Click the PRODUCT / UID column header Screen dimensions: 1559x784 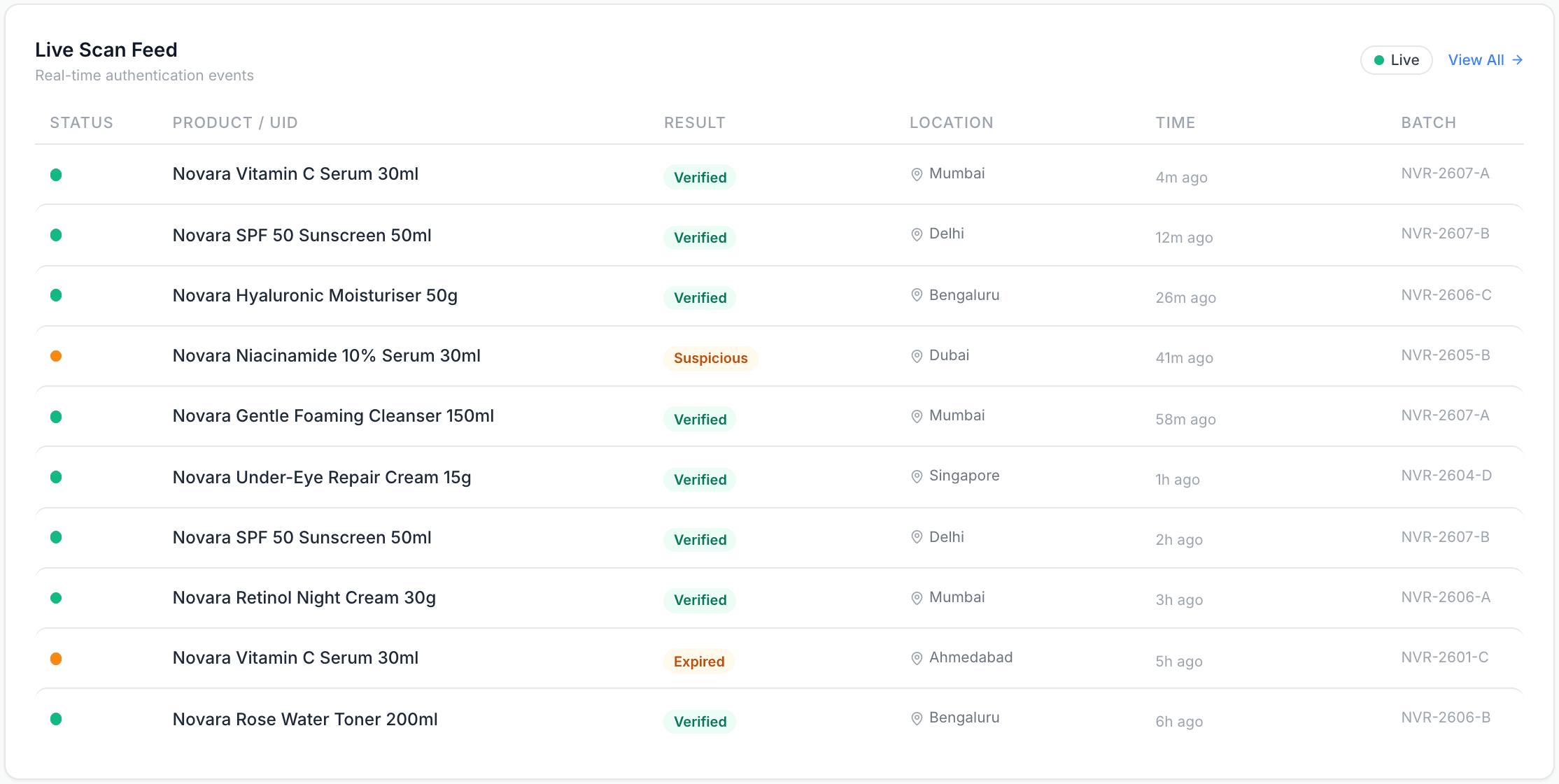[235, 122]
